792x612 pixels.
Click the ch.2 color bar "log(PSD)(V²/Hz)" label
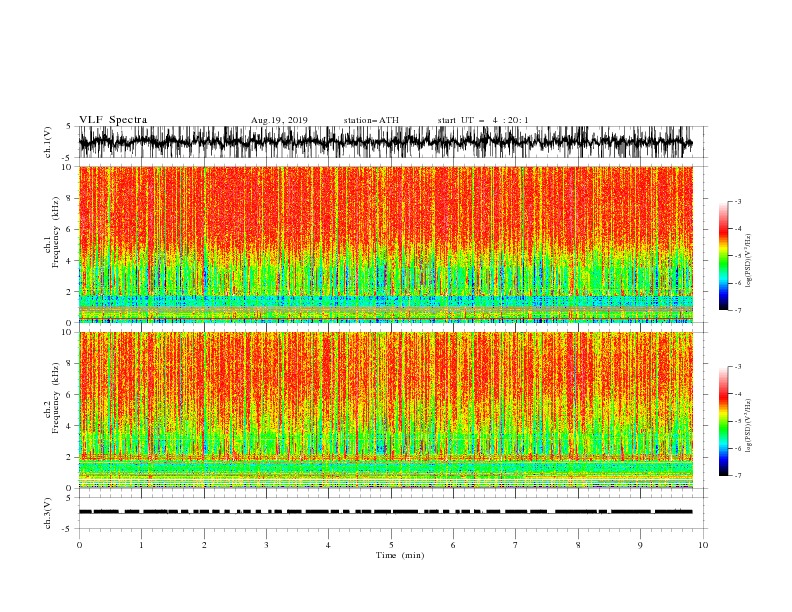pos(748,425)
